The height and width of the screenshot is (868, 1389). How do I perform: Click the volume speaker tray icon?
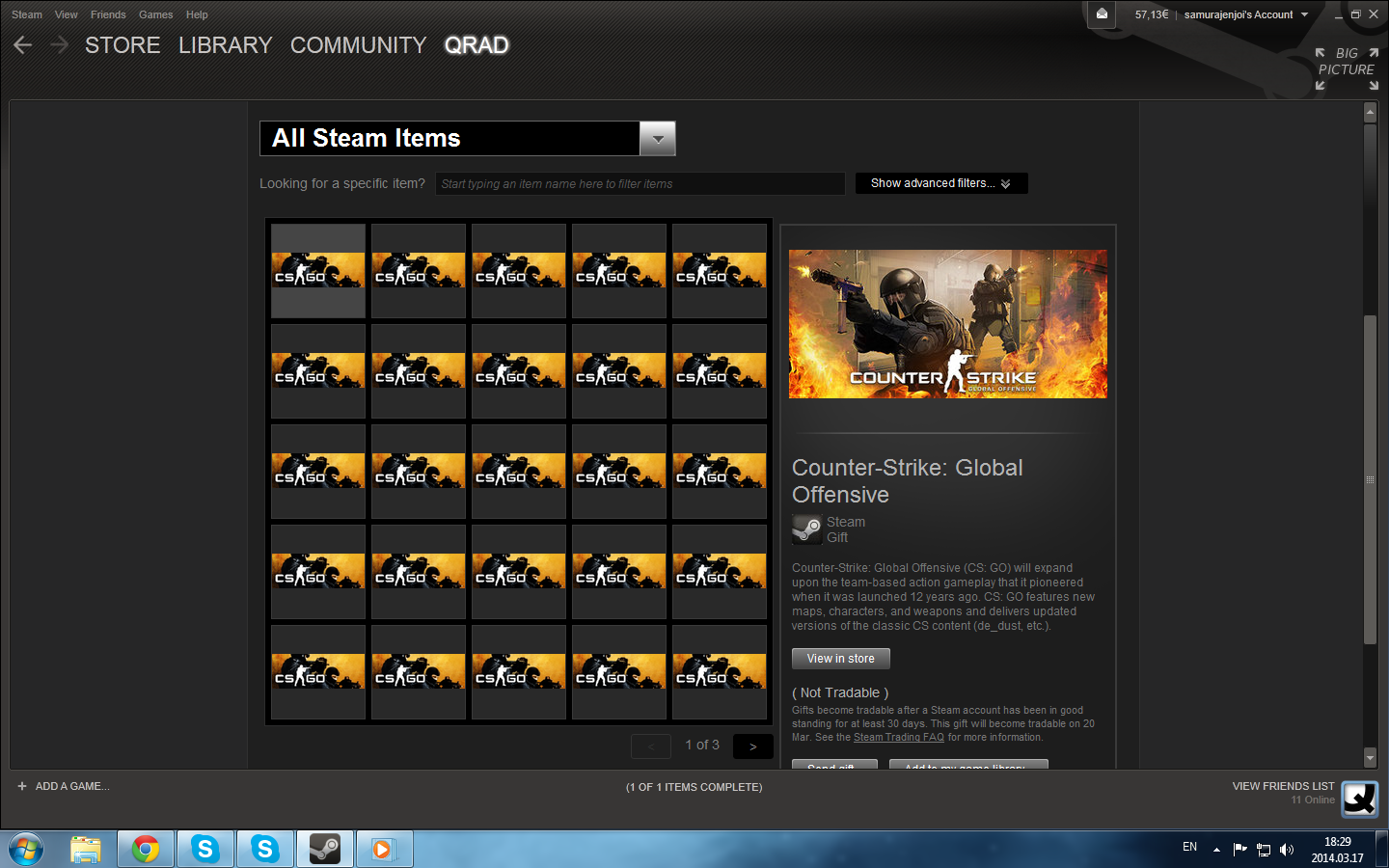tap(1287, 850)
